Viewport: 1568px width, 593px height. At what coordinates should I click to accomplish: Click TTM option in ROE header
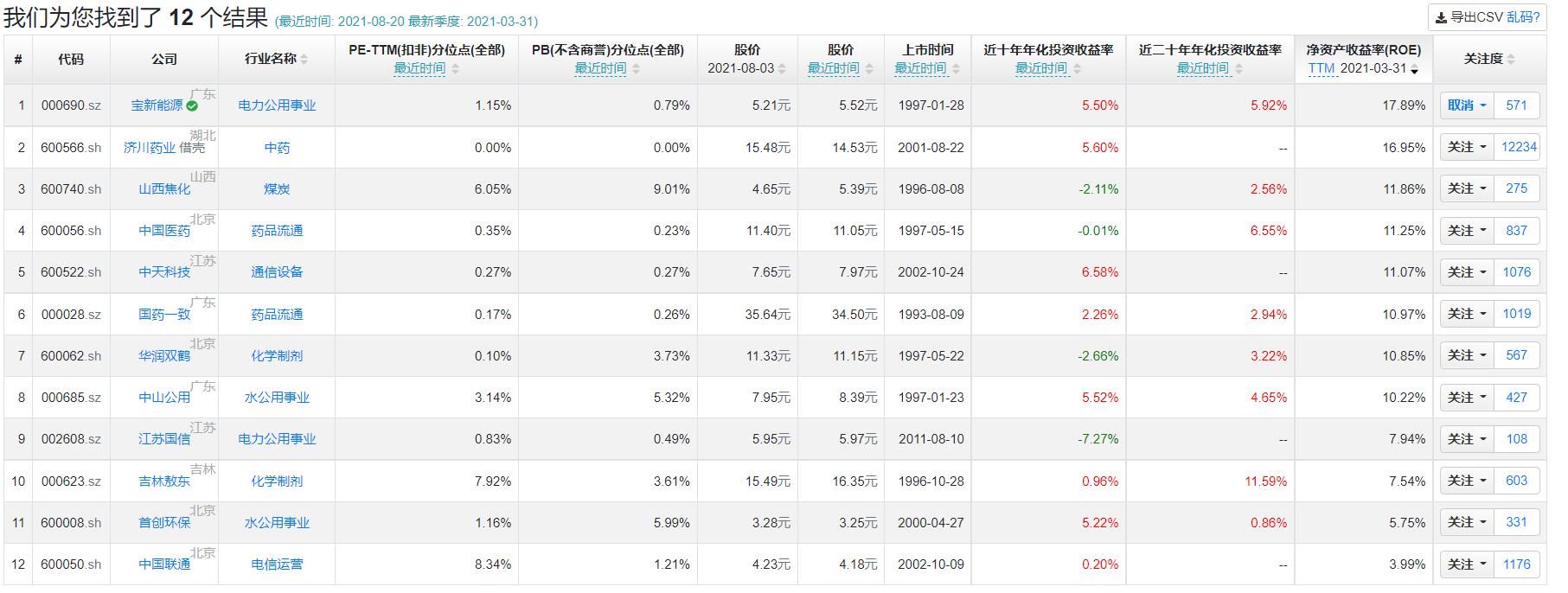1321,69
